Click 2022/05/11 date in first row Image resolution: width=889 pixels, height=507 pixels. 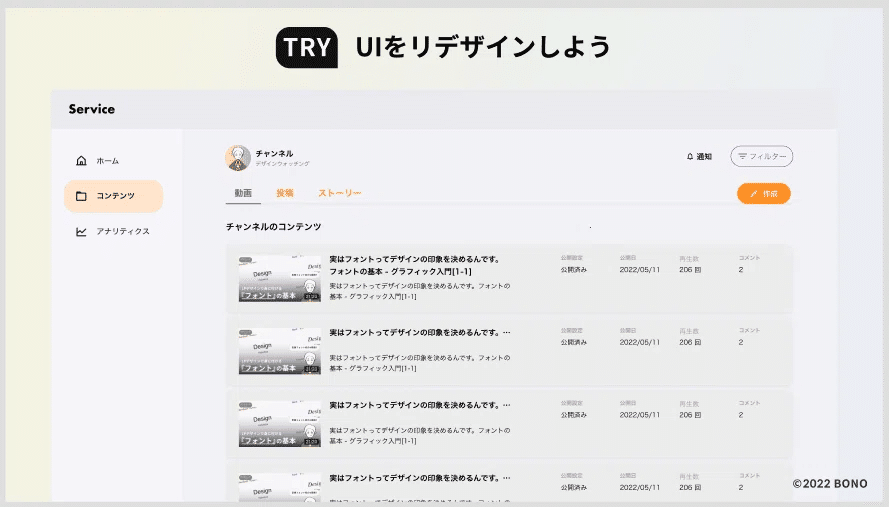click(x=640, y=270)
